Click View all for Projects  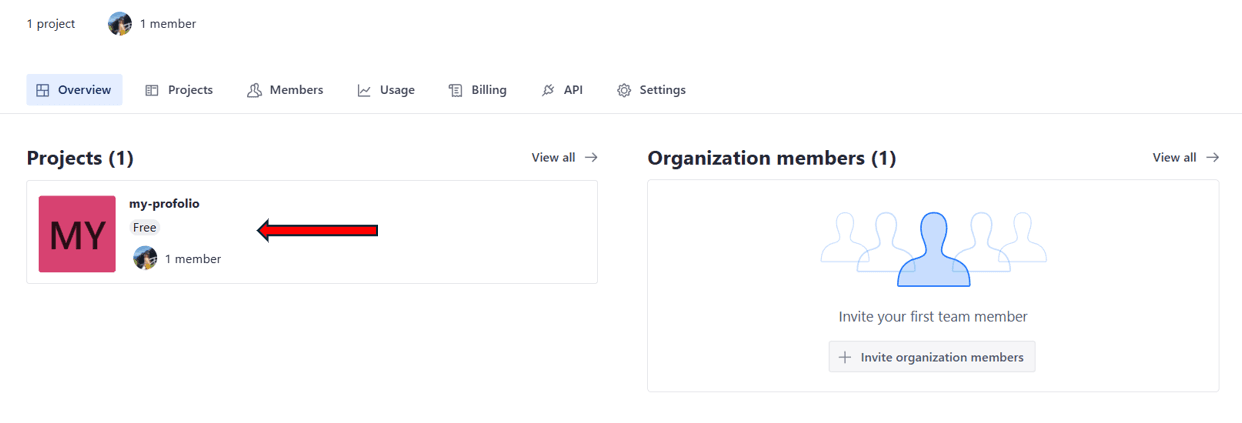click(x=564, y=157)
